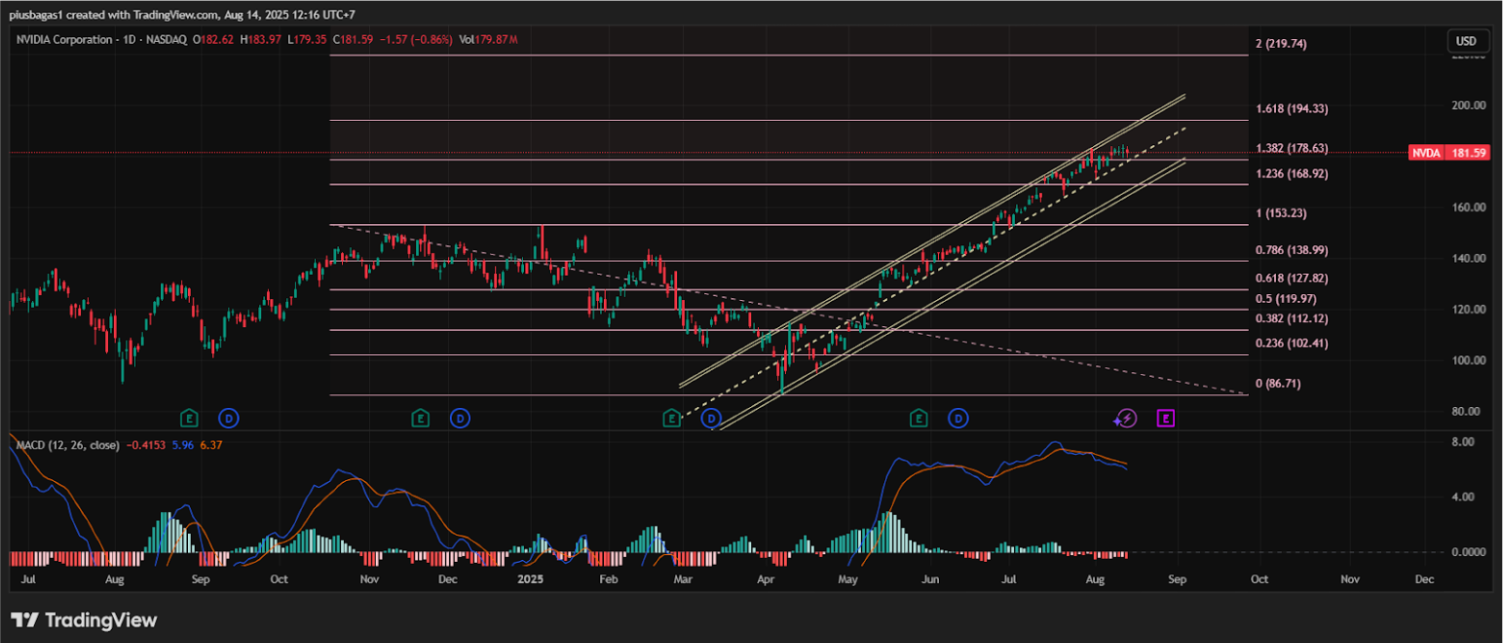
Task: Select the dividend D marker in March 2025
Action: 711,417
